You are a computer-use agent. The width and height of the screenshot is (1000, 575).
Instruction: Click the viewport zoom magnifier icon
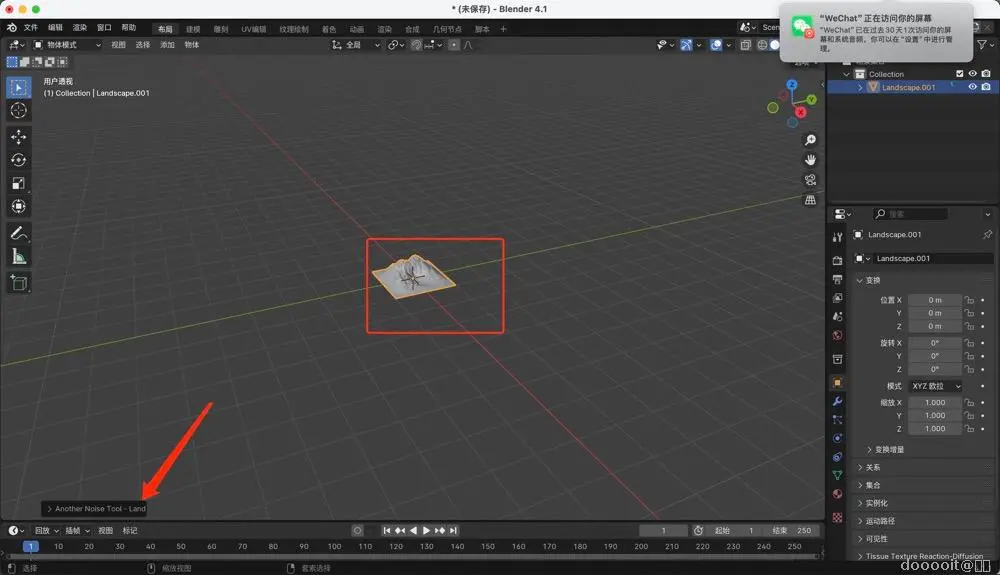810,140
